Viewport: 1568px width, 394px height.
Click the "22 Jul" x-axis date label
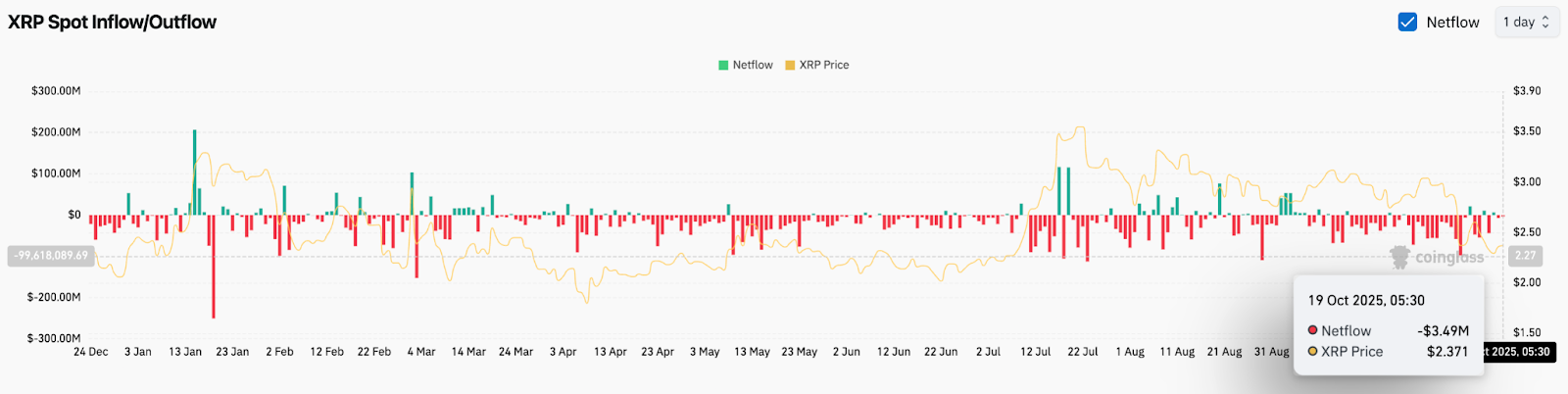click(x=1082, y=352)
